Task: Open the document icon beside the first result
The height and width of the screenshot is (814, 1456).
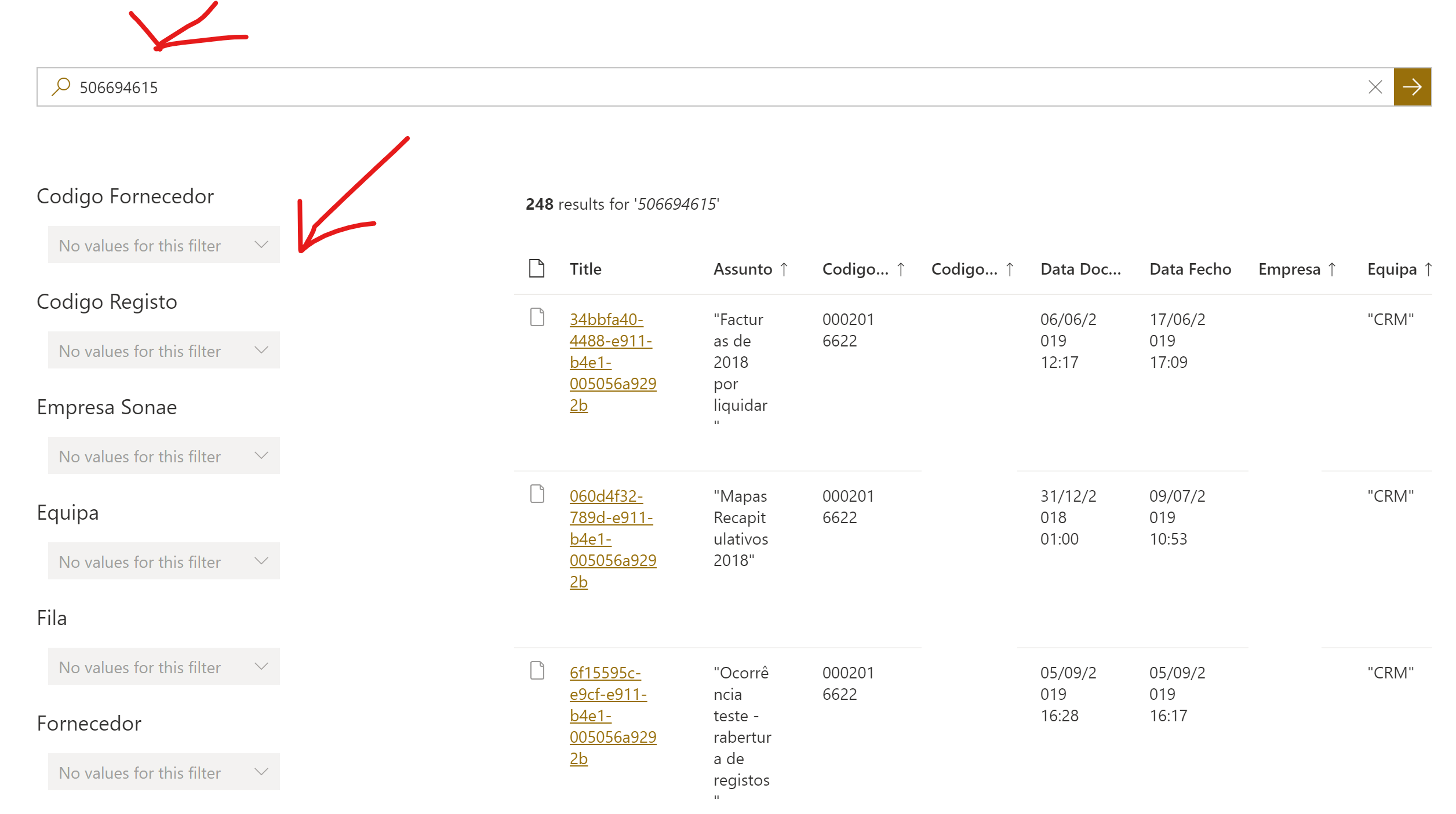Action: point(537,317)
